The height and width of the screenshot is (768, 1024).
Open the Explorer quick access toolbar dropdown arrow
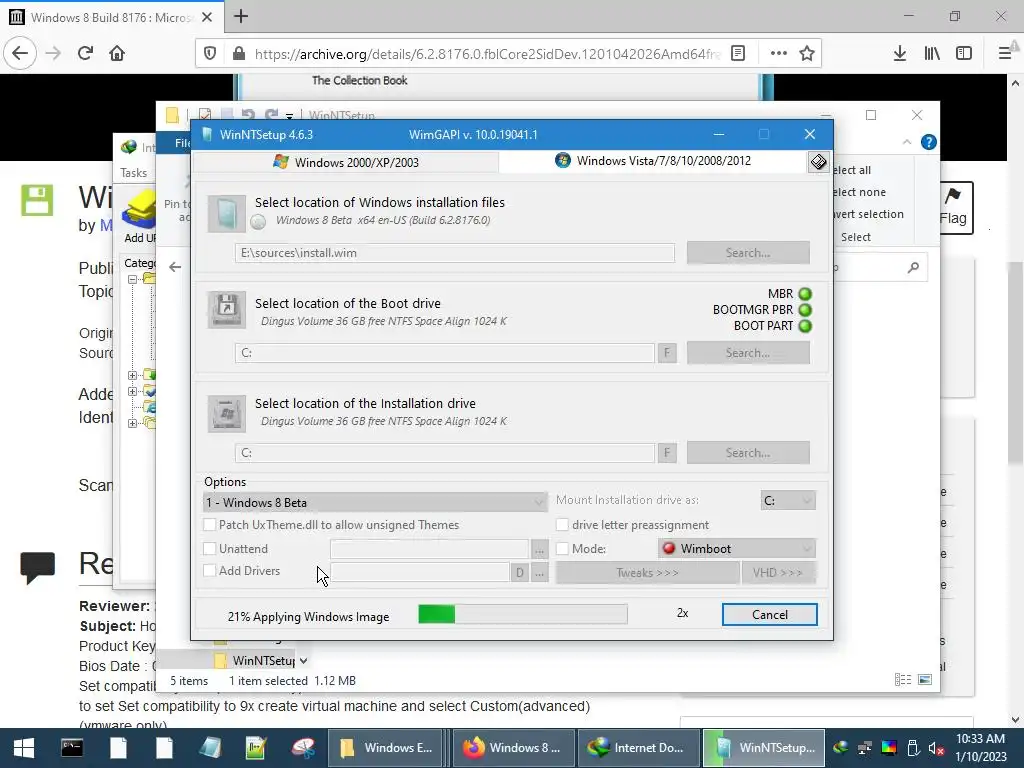(289, 116)
